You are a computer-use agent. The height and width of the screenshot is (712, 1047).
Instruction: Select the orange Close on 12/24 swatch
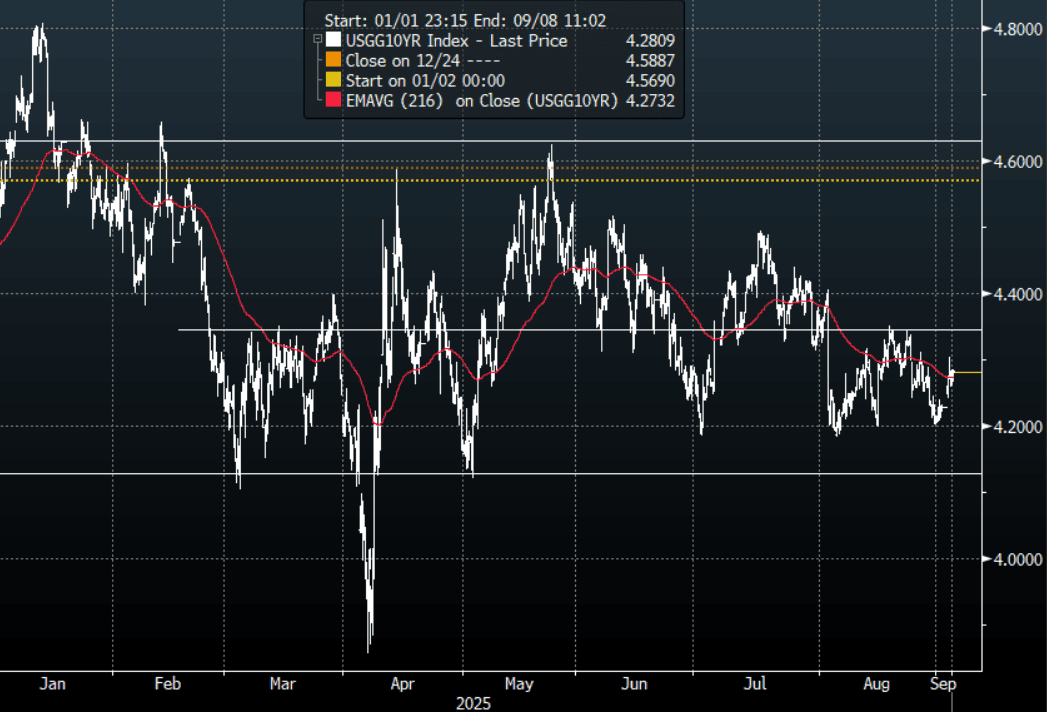click(332, 60)
